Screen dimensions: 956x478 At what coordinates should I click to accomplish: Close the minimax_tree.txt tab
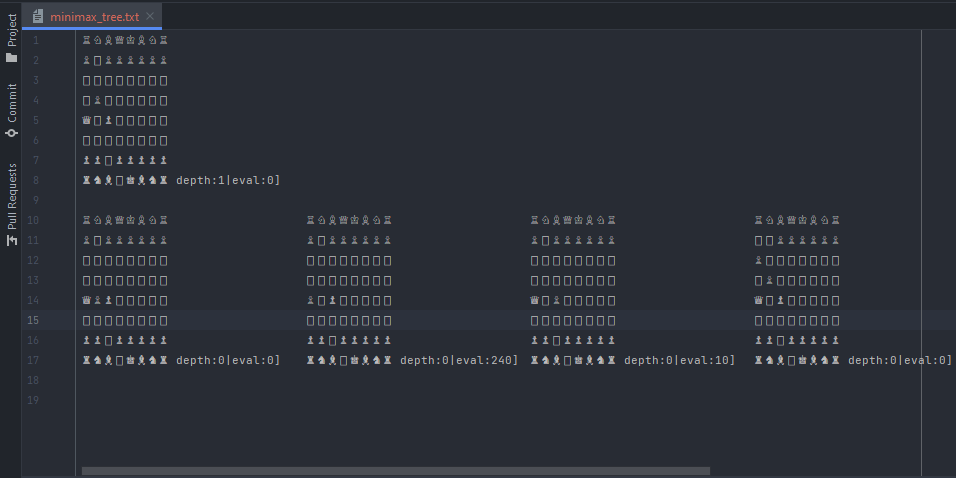(x=150, y=16)
